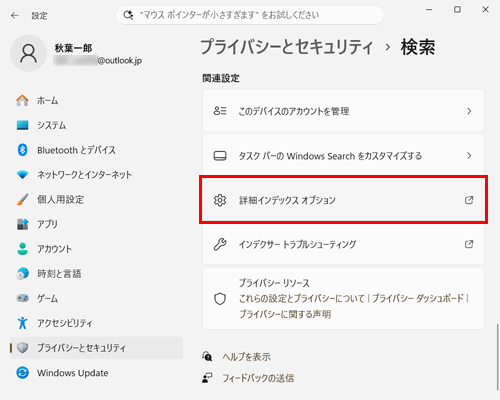Click the back arrow icon
The image size is (500, 400).
tap(15, 15)
